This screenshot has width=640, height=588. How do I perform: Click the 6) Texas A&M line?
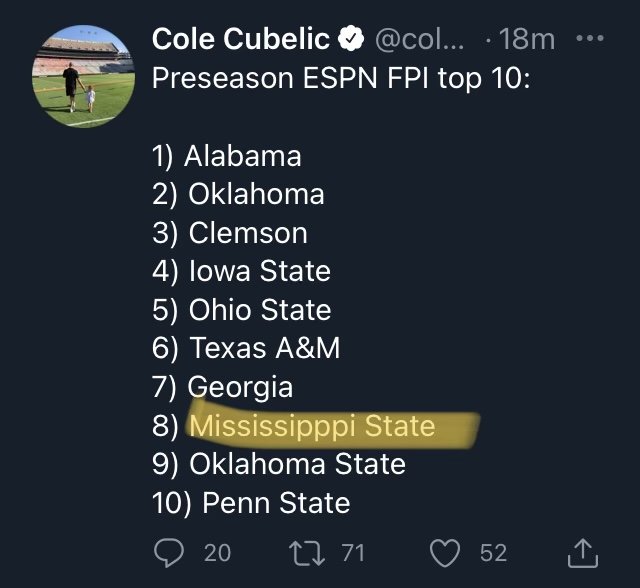[x=246, y=348]
